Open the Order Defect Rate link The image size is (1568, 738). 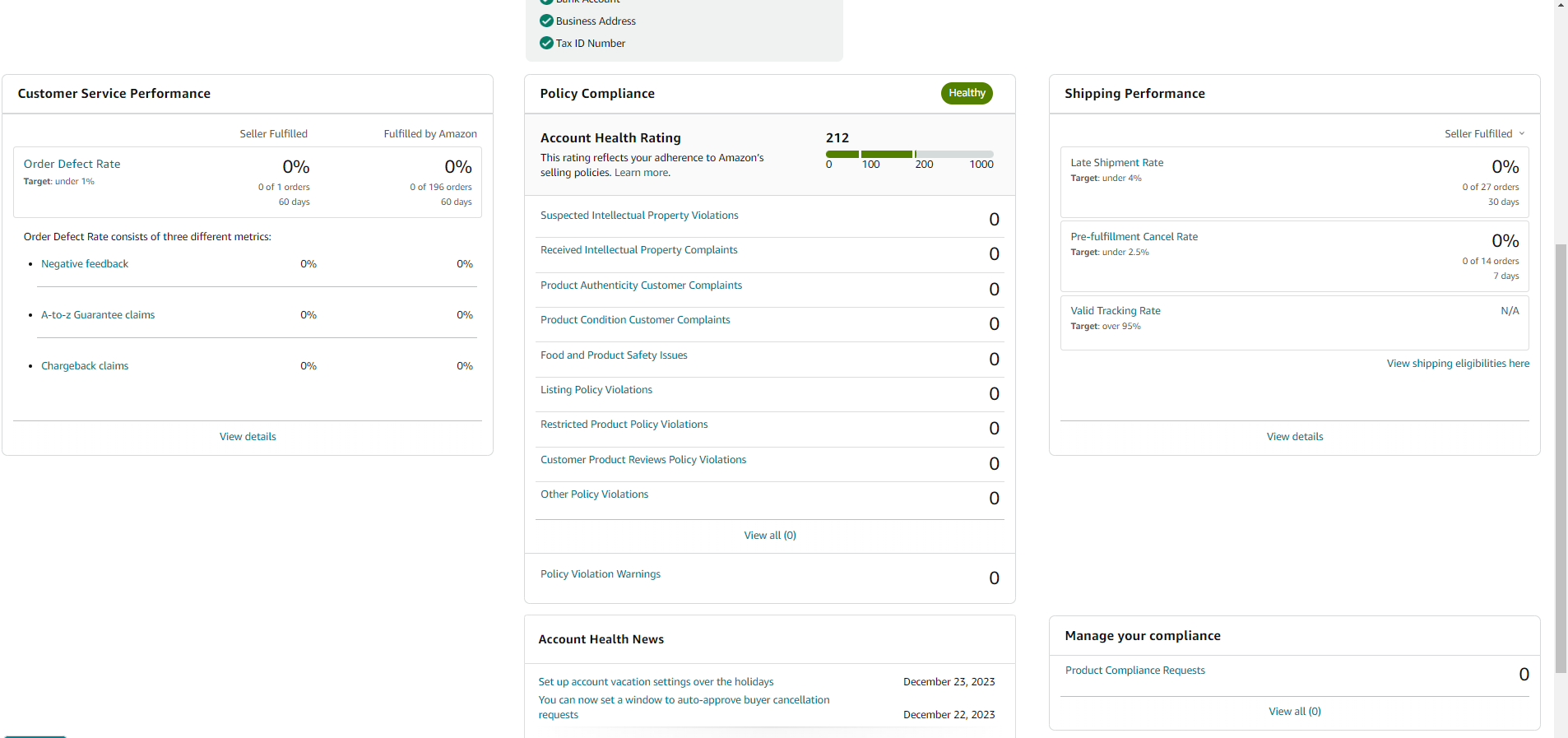pos(72,164)
